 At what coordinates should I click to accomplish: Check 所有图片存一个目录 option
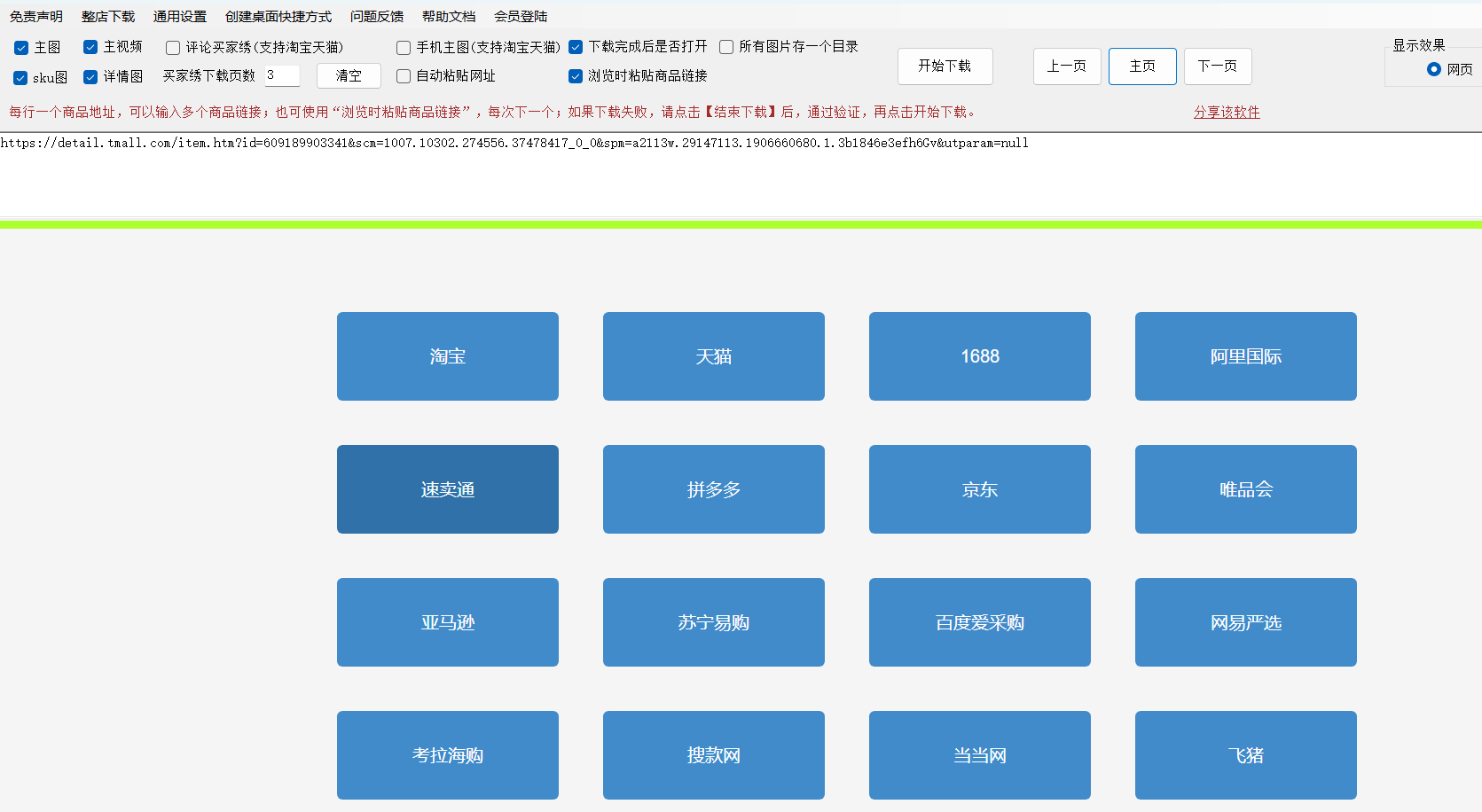[726, 47]
